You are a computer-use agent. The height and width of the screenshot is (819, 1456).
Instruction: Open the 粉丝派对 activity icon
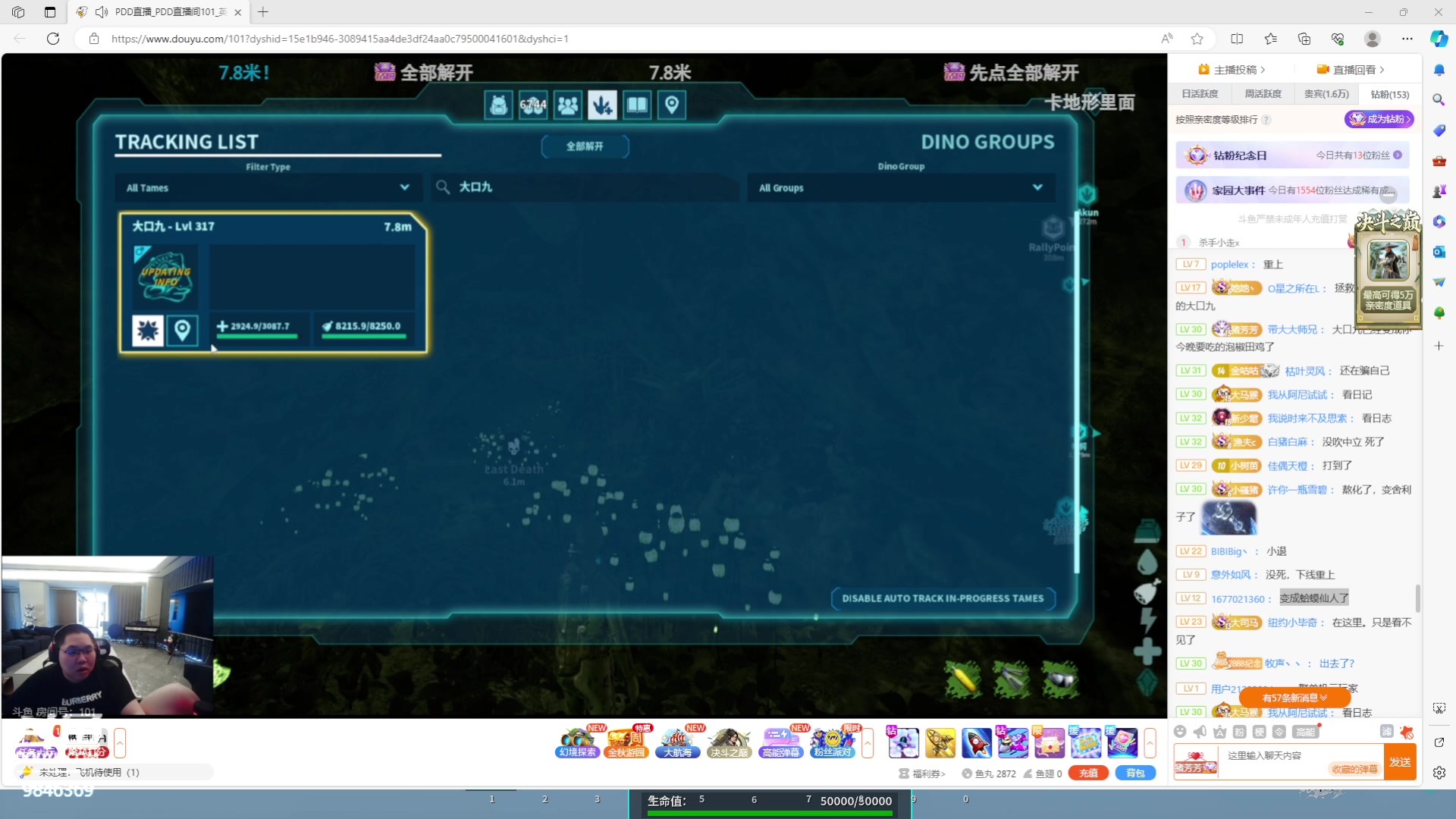pyautogui.click(x=833, y=742)
